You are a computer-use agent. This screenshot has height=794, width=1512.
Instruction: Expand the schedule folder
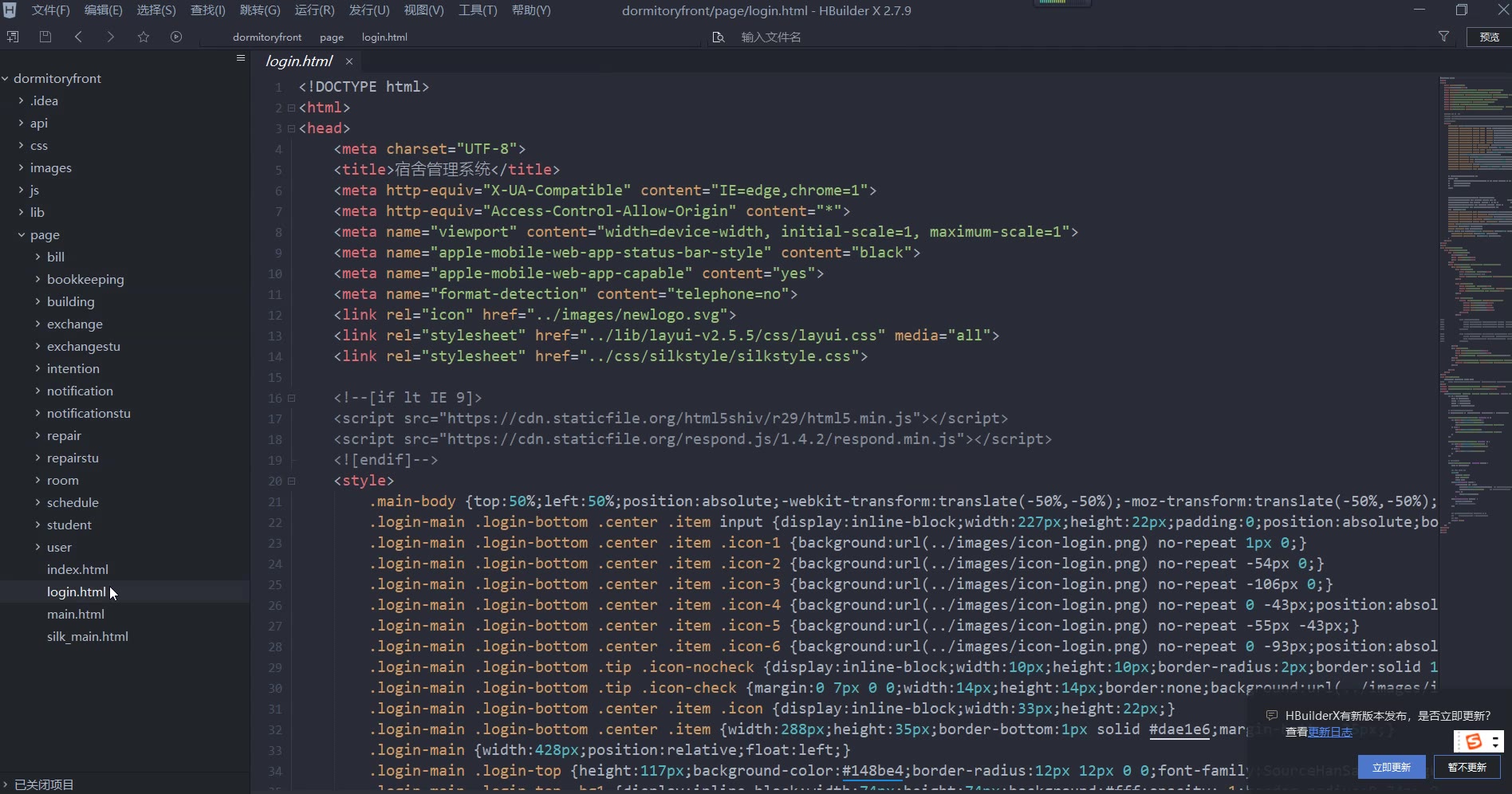tap(38, 502)
